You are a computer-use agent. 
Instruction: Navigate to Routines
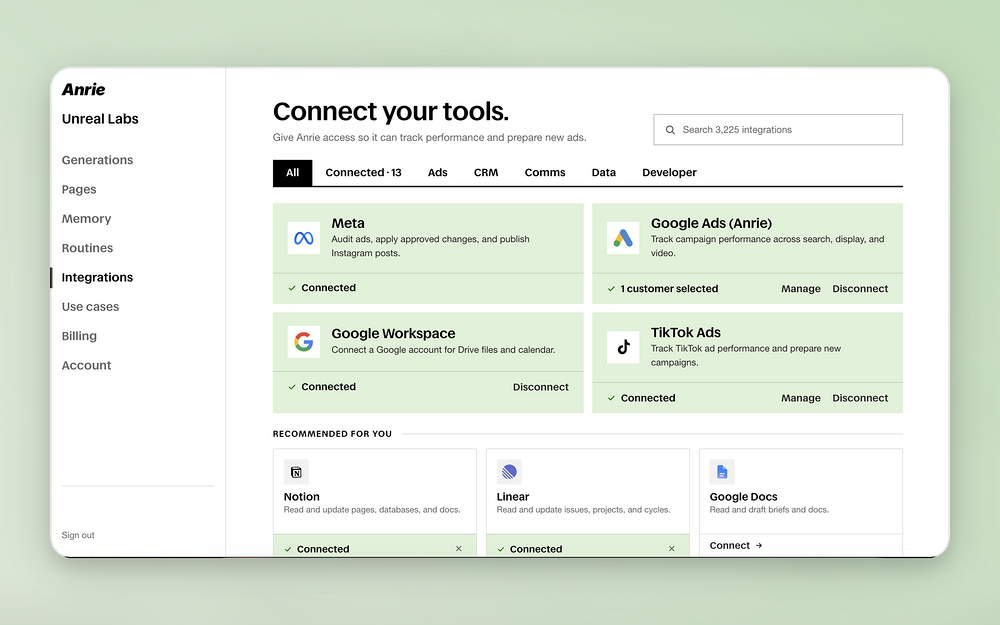pos(87,248)
